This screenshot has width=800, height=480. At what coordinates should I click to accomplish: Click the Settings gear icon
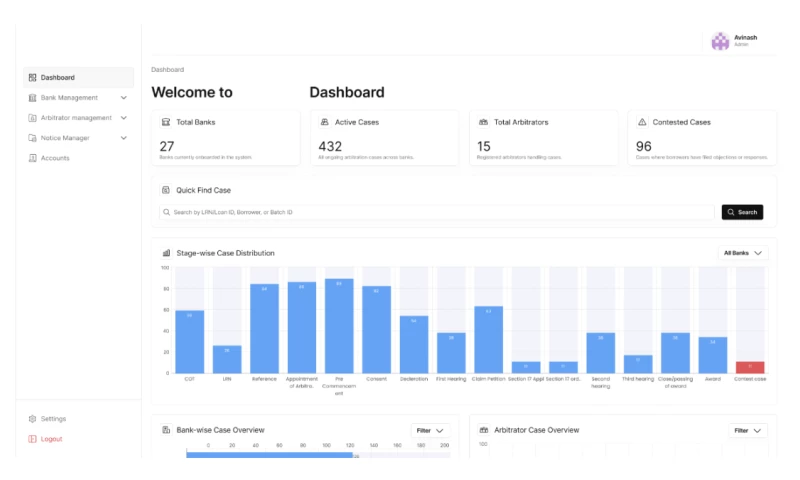[x=33, y=419]
